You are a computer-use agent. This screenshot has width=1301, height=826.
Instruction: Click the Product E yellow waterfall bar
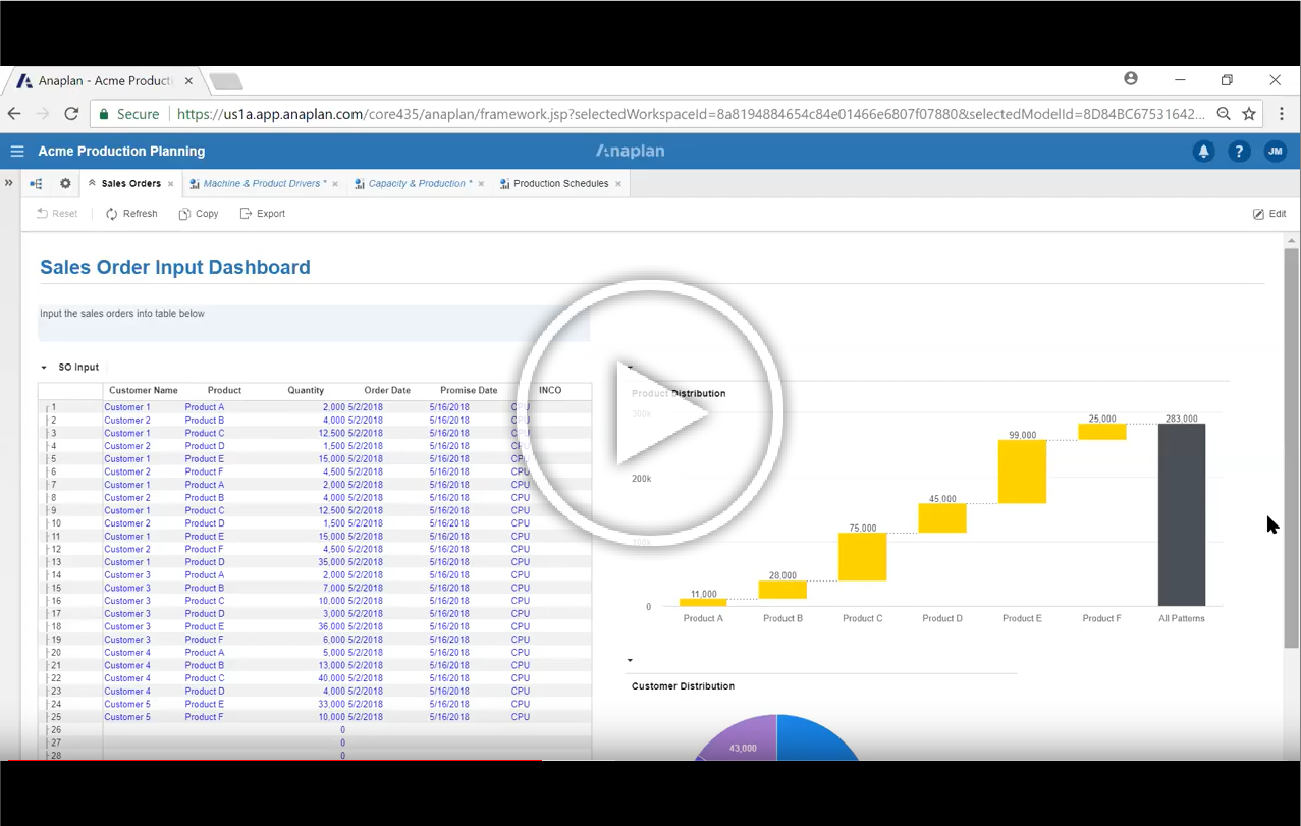[x=1021, y=471]
